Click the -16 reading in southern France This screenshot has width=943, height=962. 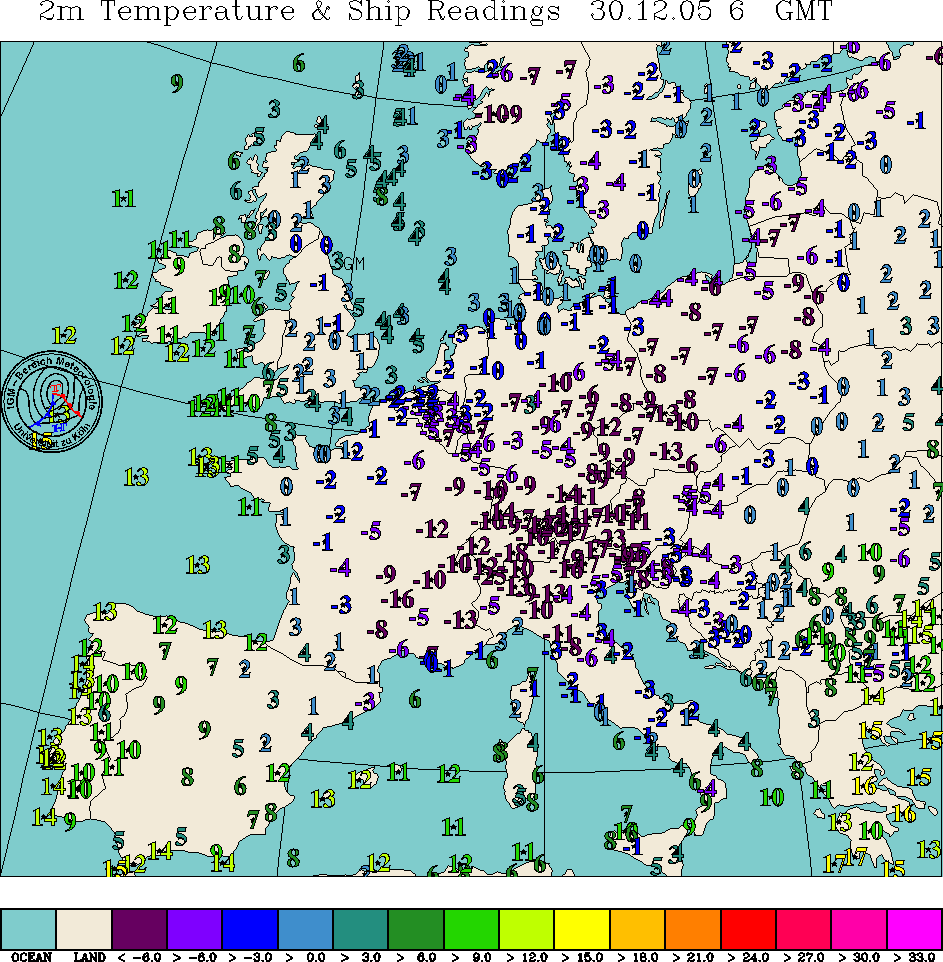(400, 600)
